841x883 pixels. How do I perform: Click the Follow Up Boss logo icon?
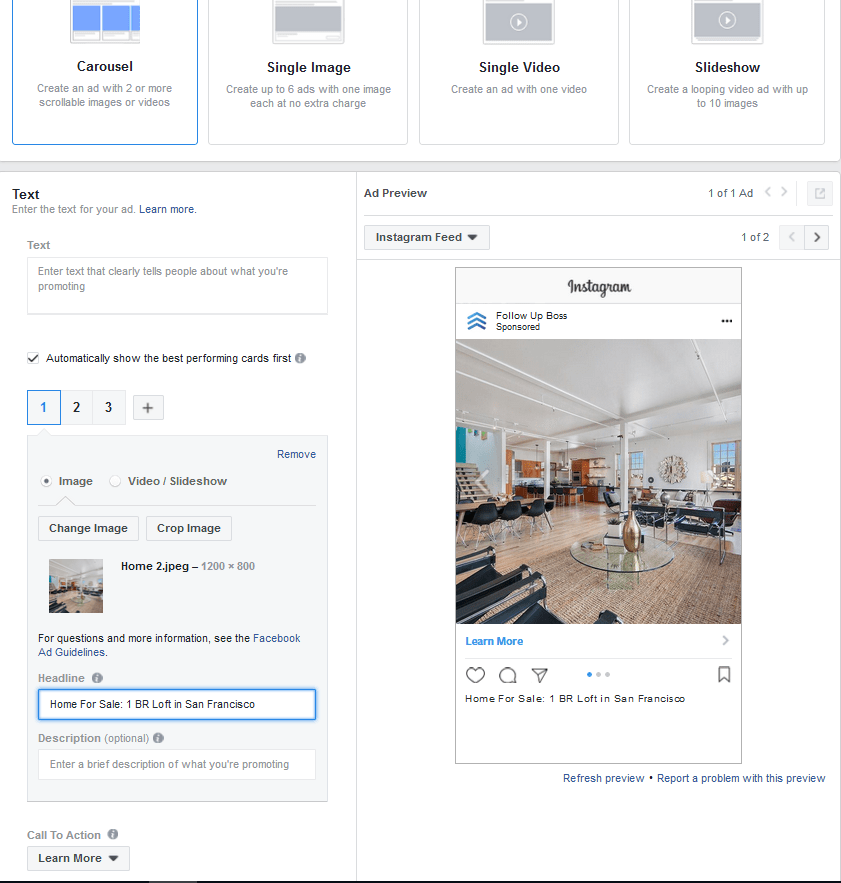[477, 321]
